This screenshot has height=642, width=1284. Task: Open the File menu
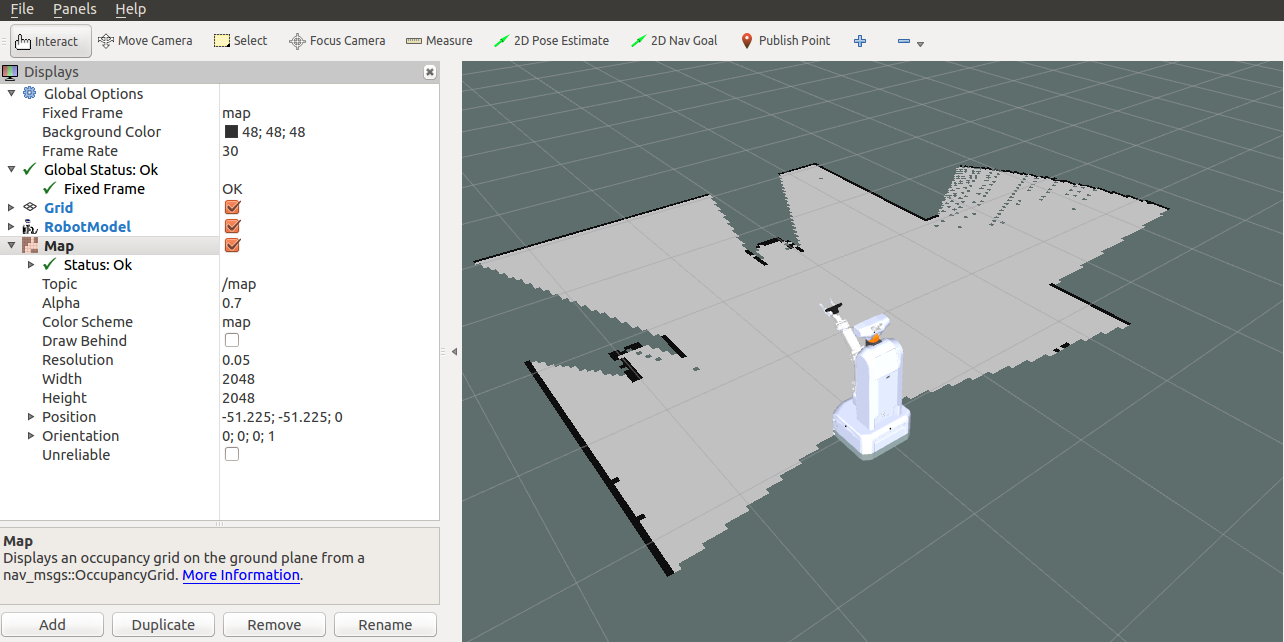pos(22,9)
